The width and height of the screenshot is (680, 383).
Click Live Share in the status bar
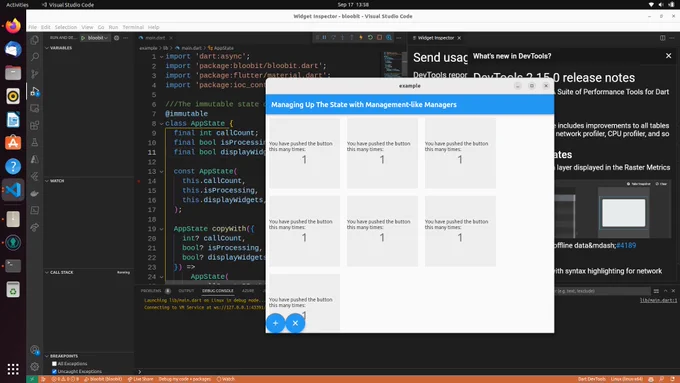pyautogui.click(x=141, y=379)
